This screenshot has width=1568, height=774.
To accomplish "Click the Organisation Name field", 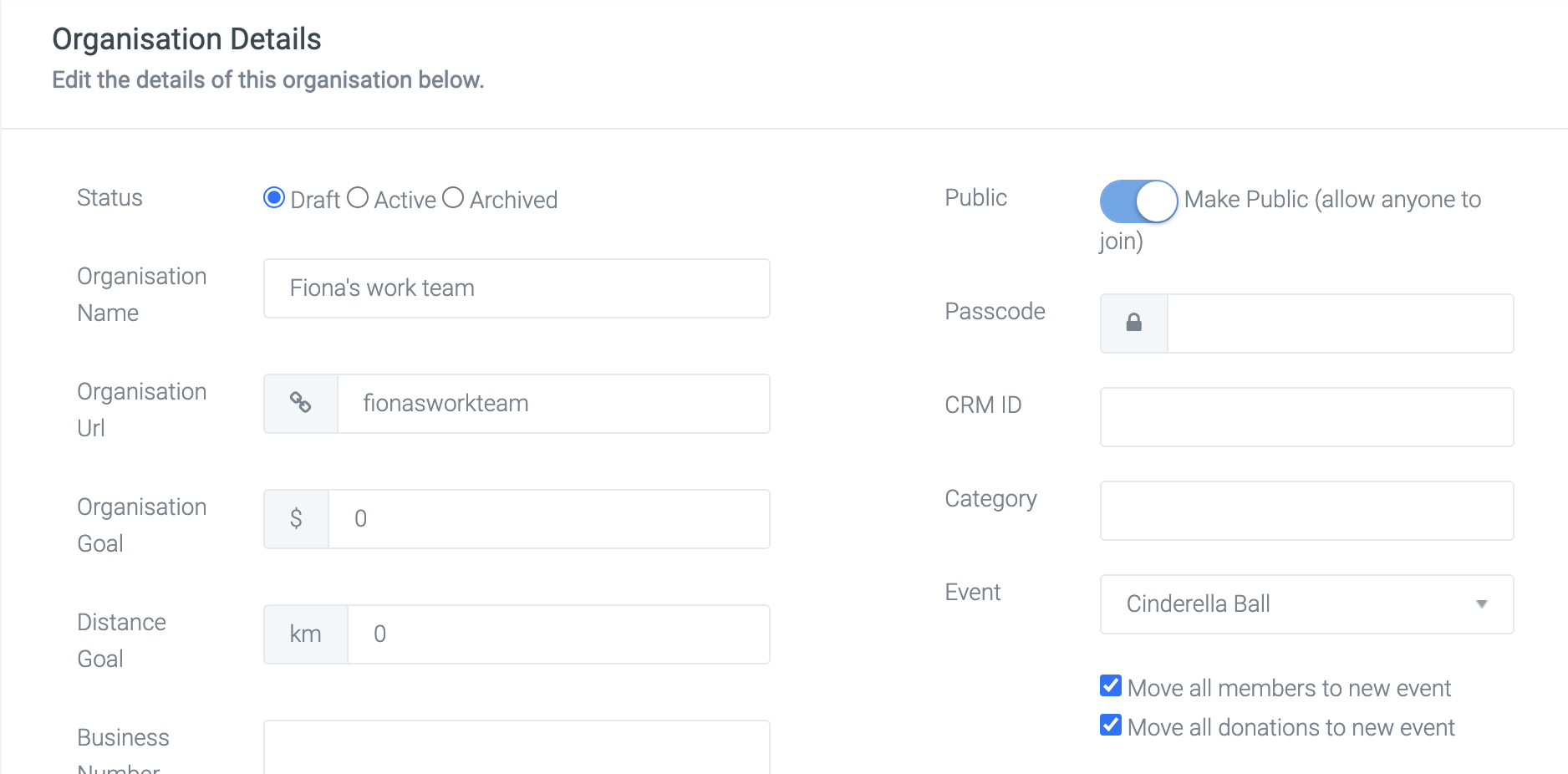I will (x=517, y=288).
